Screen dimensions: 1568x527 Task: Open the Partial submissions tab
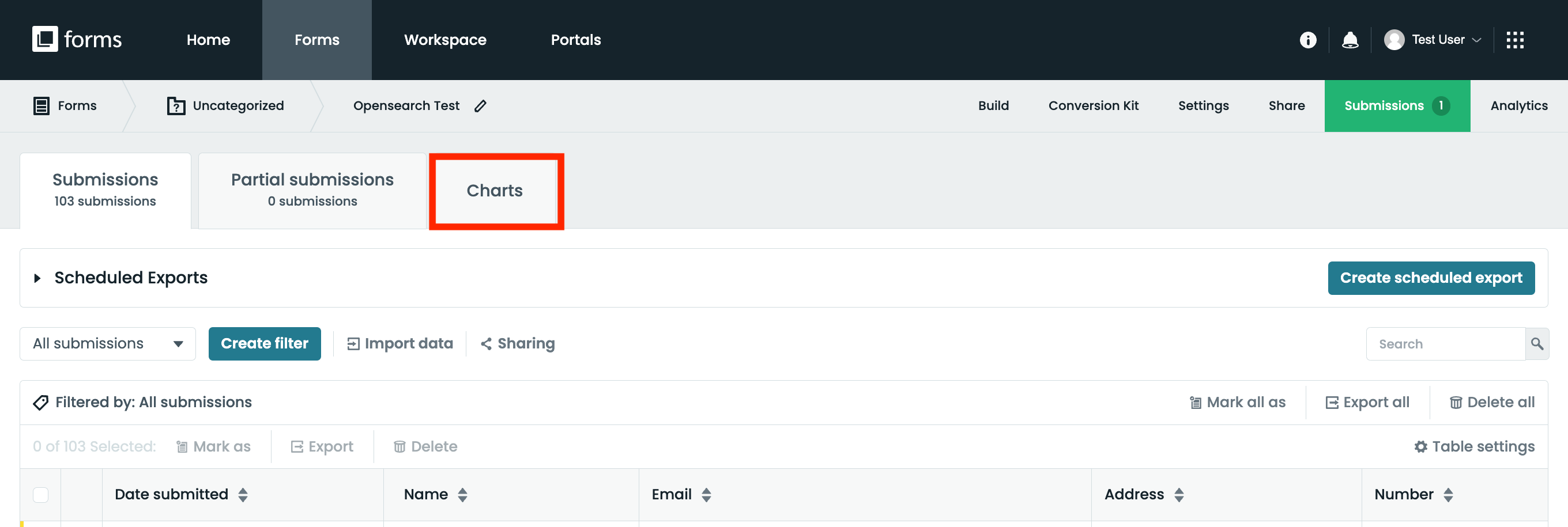(312, 191)
